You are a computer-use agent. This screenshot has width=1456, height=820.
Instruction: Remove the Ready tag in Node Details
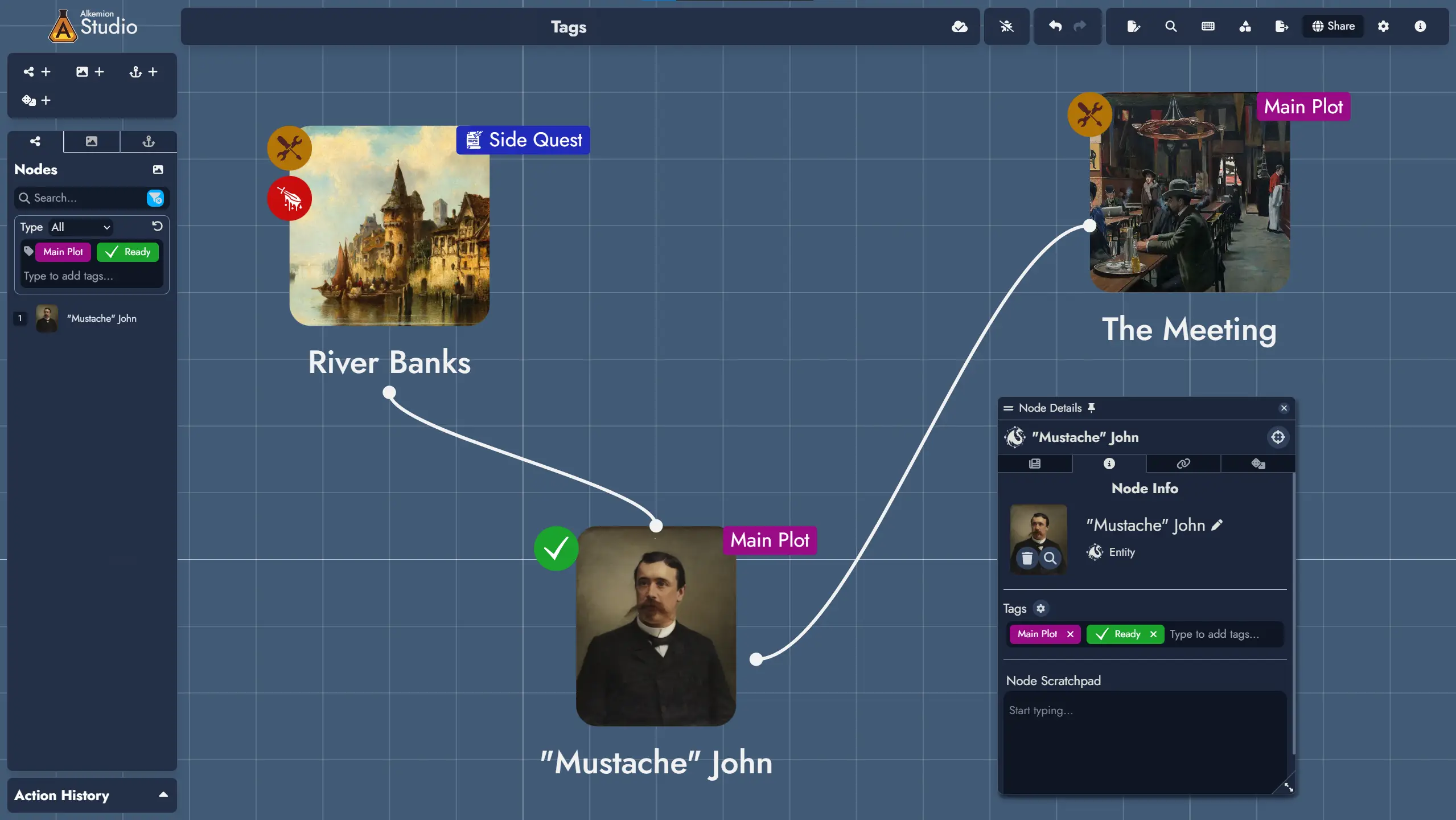(1153, 634)
